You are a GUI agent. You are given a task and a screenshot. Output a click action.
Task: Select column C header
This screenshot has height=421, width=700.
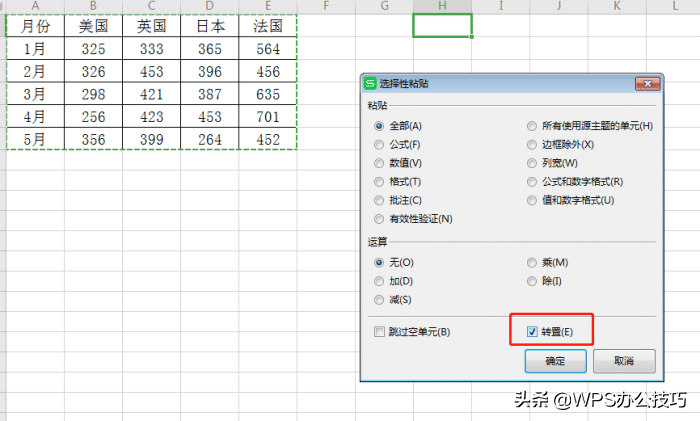click(x=151, y=6)
